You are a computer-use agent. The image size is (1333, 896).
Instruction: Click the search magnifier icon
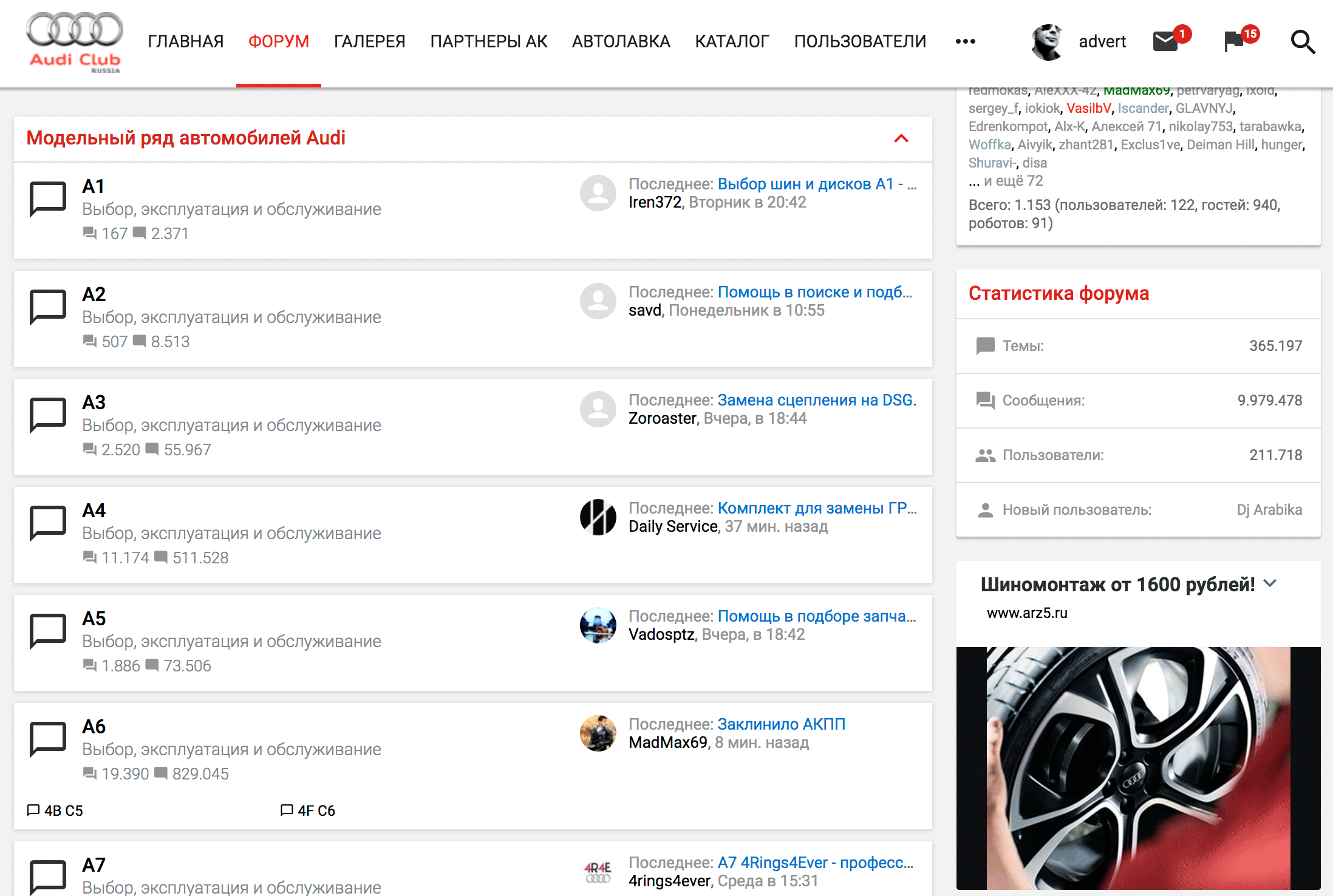[1303, 42]
